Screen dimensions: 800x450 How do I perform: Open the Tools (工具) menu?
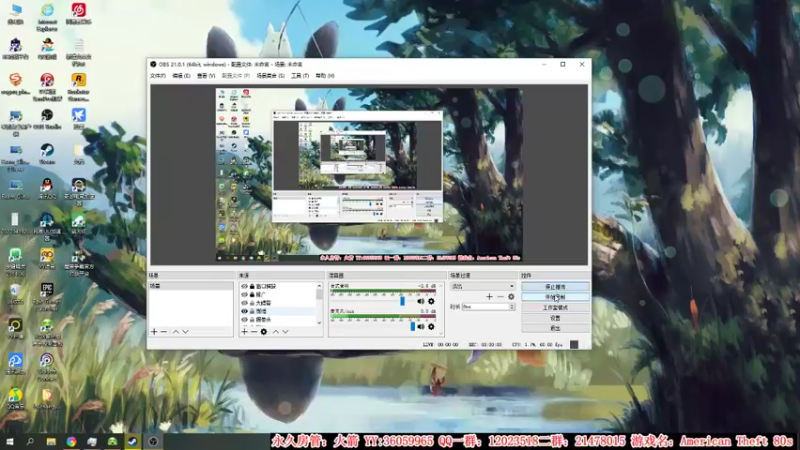tap(300, 76)
